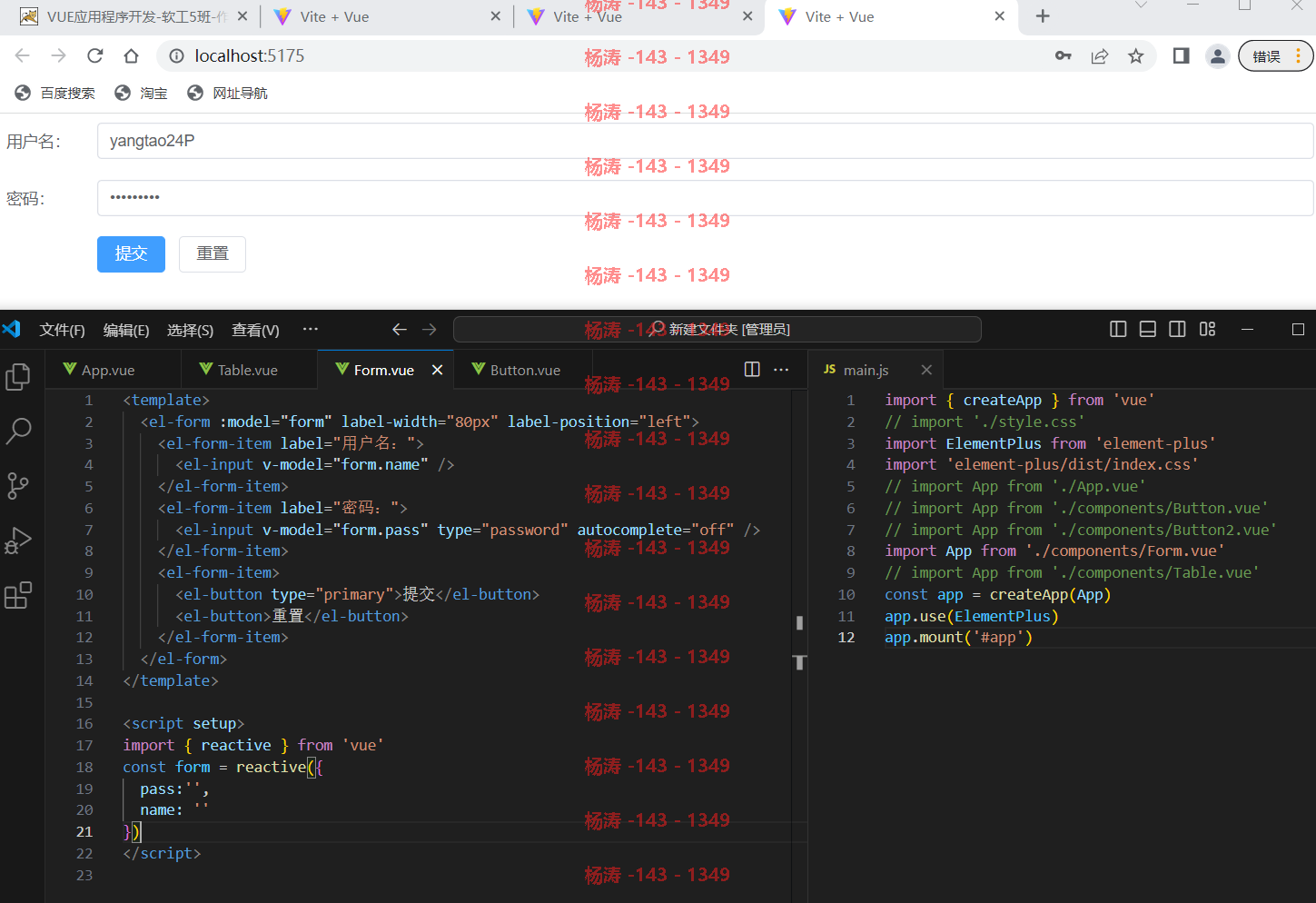Open the Search view in activity bar

coord(18,431)
